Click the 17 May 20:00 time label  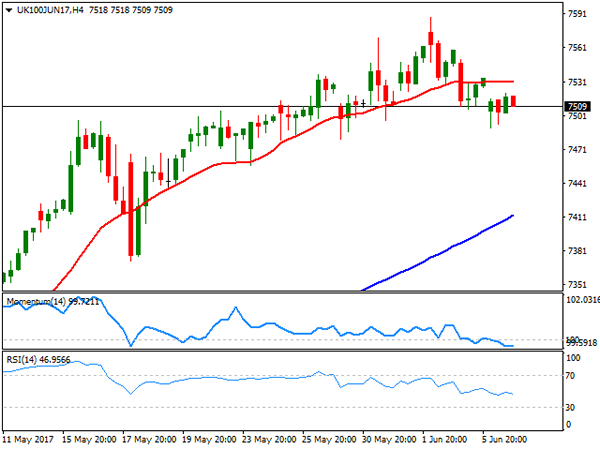pos(149,439)
